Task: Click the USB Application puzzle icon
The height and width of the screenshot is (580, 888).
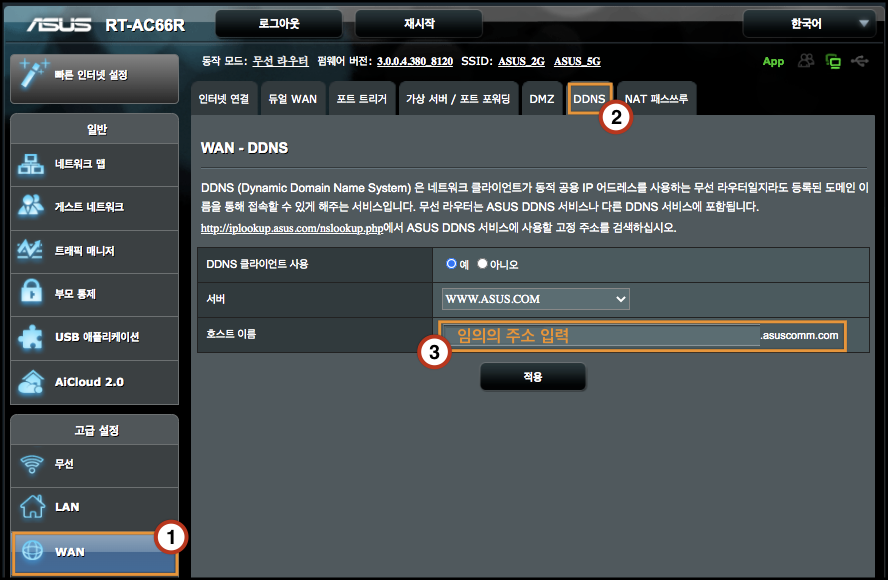Action: 31,338
